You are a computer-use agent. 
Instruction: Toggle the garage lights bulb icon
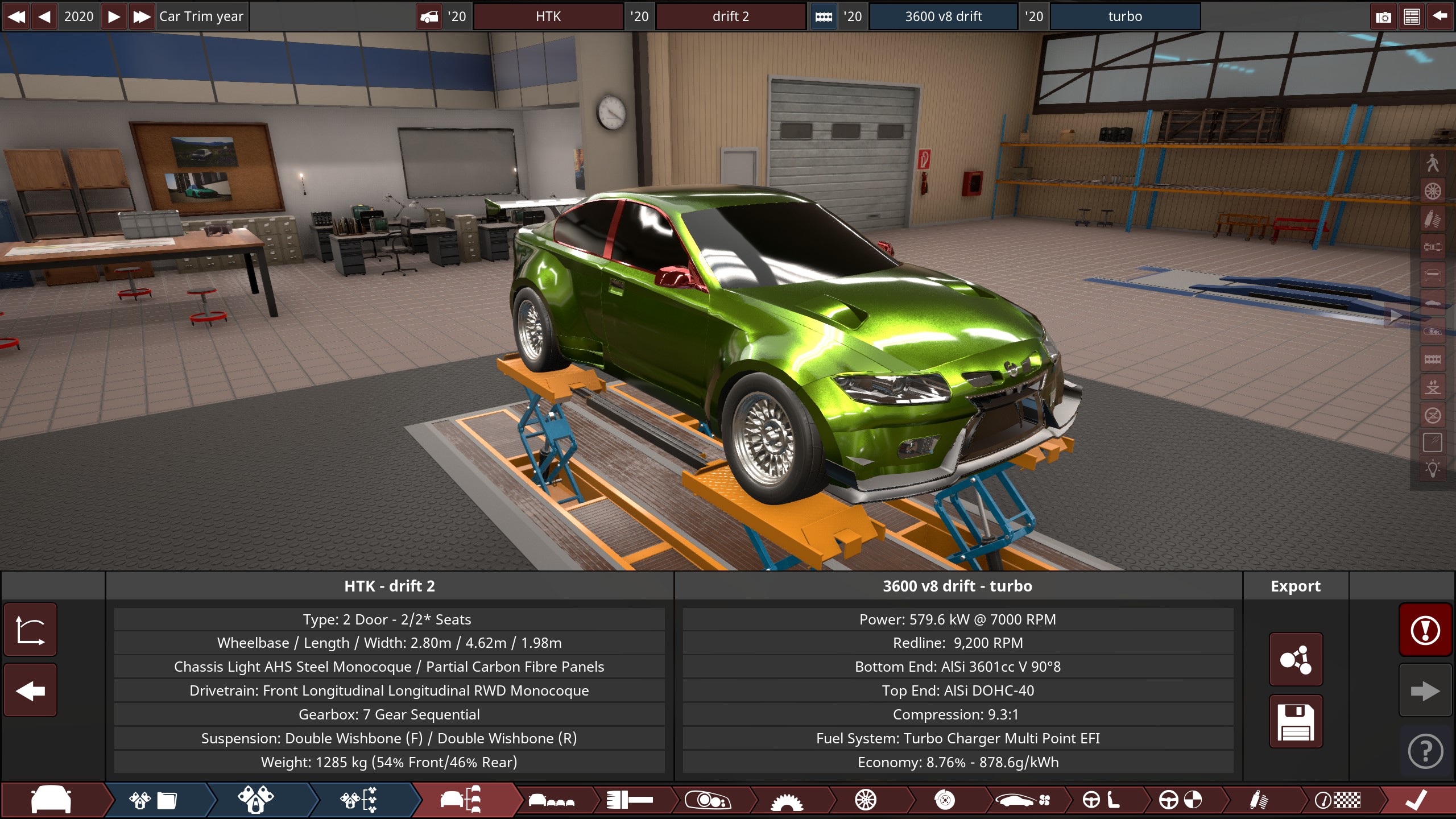coord(1433,469)
